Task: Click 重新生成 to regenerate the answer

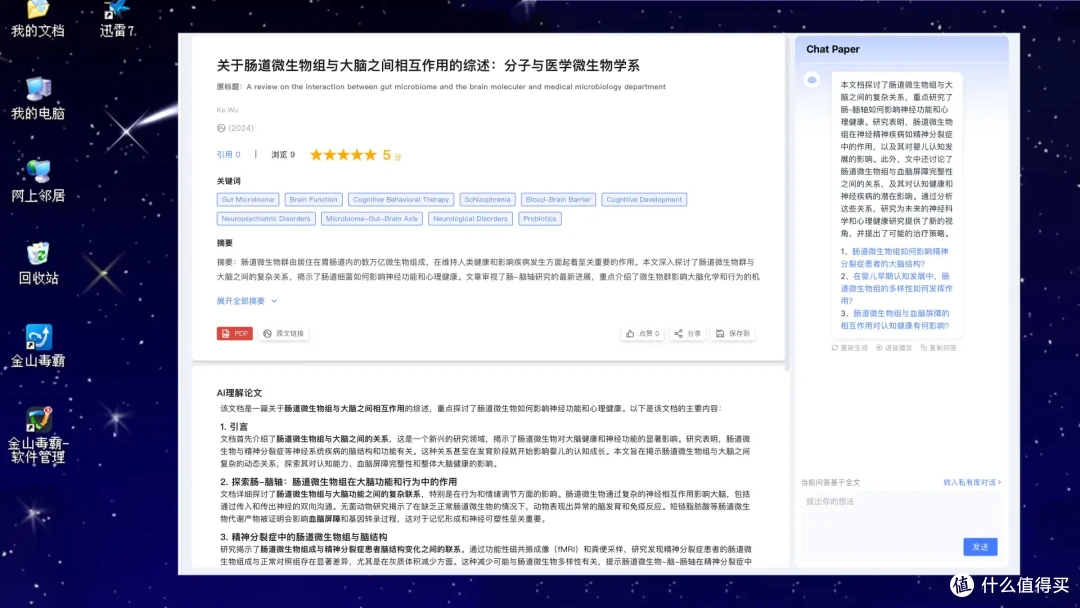Action: coord(849,348)
